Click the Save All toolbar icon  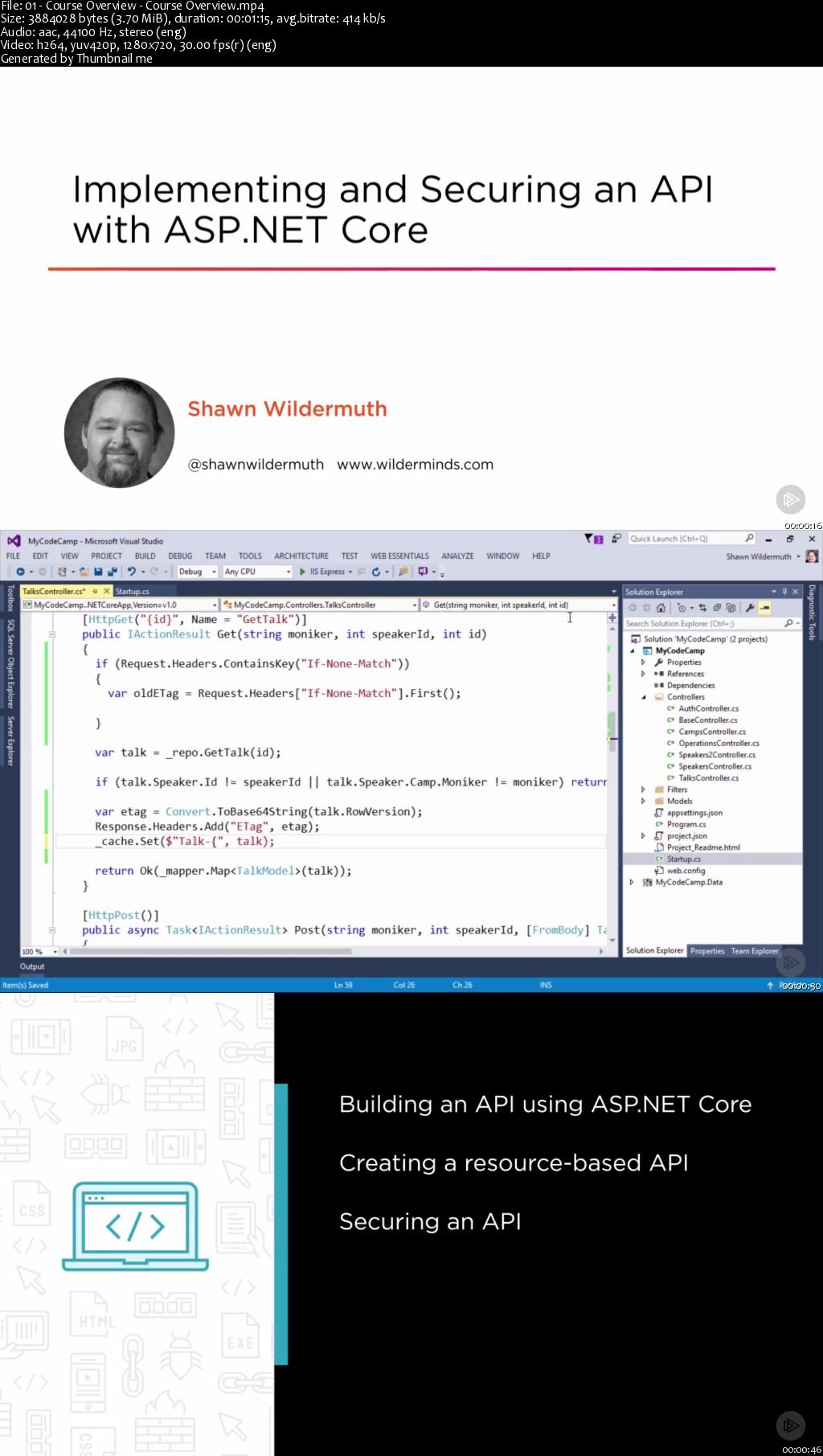(111, 572)
